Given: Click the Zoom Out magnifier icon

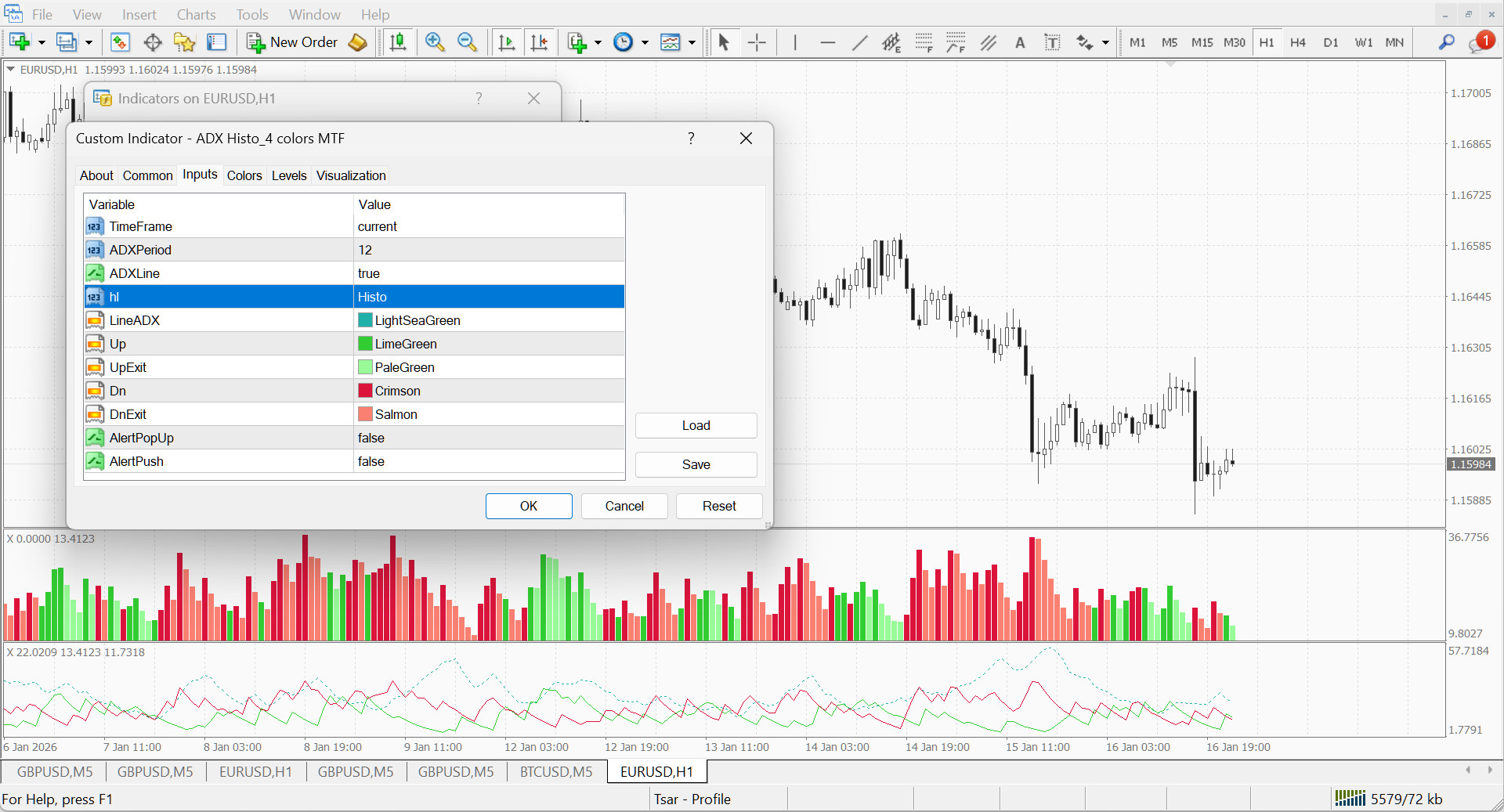Looking at the screenshot, I should coord(467,42).
